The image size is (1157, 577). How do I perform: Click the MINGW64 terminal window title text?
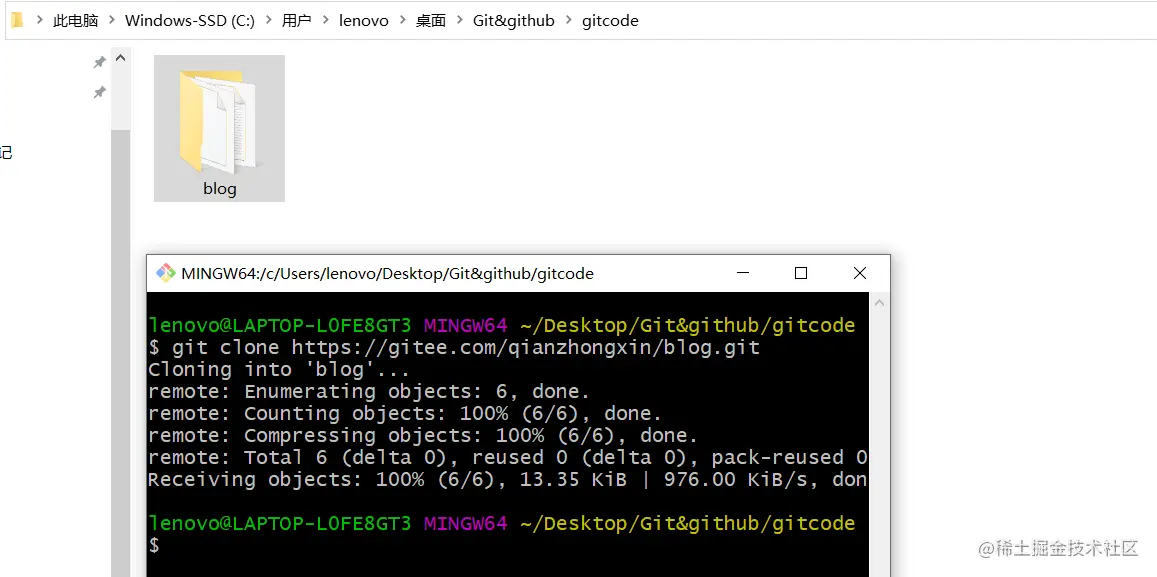tap(387, 274)
